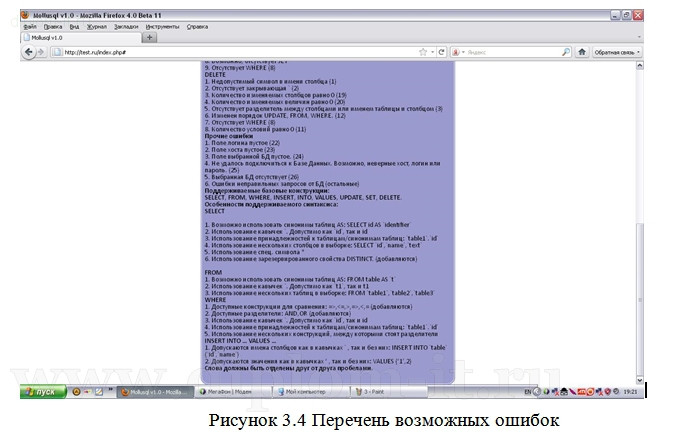Open the list-all-tabs dropdown arrow

(x=639, y=38)
